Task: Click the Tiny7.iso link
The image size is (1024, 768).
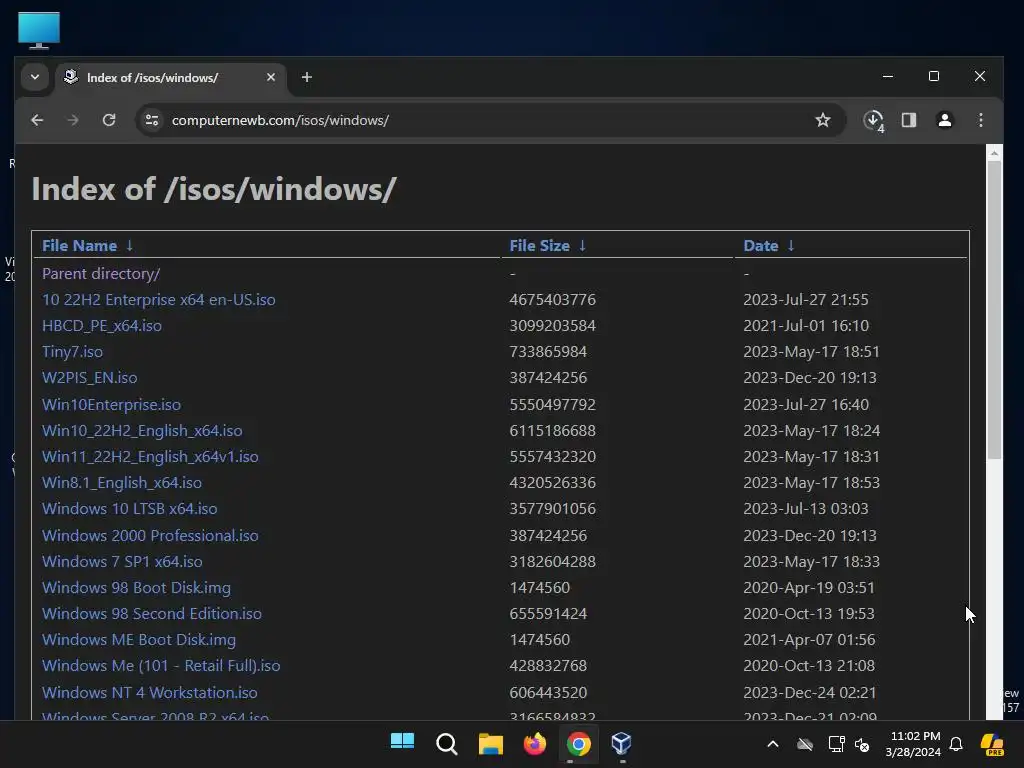Action: [x=72, y=352]
